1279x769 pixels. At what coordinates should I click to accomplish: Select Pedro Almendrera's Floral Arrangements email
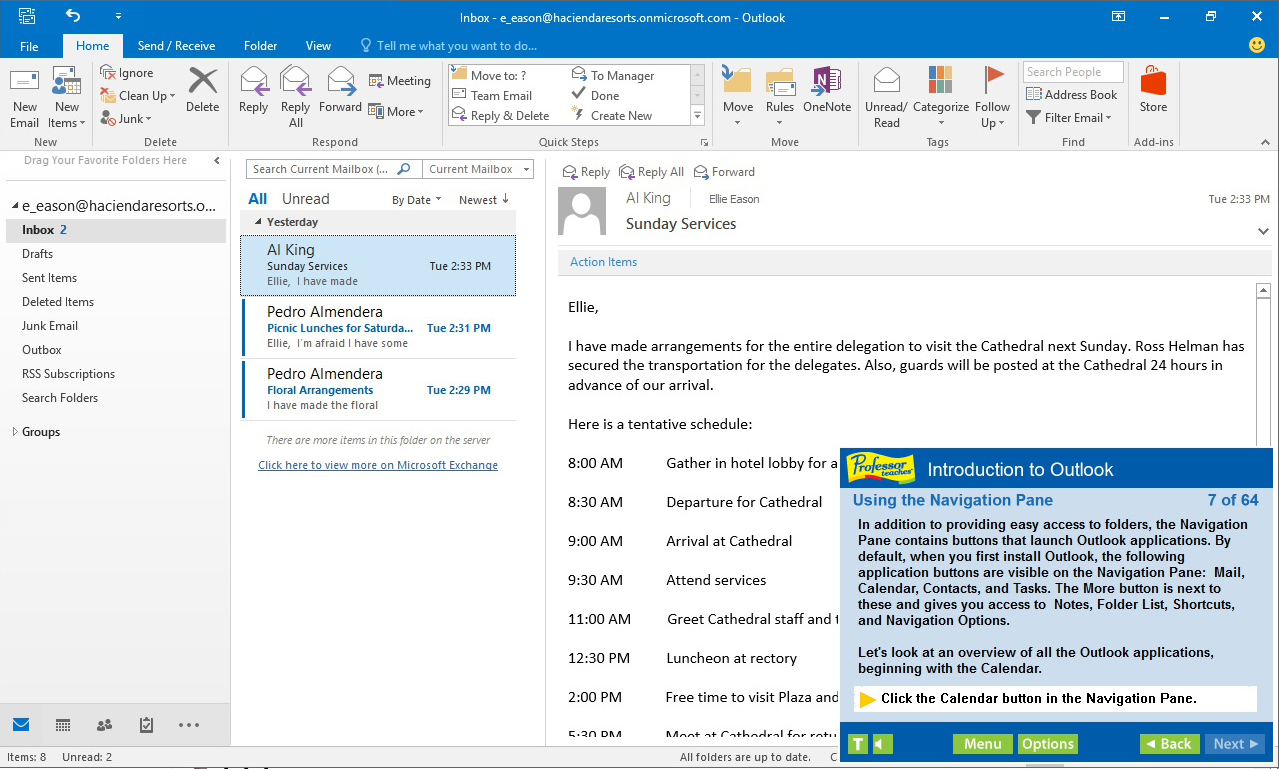click(378, 389)
